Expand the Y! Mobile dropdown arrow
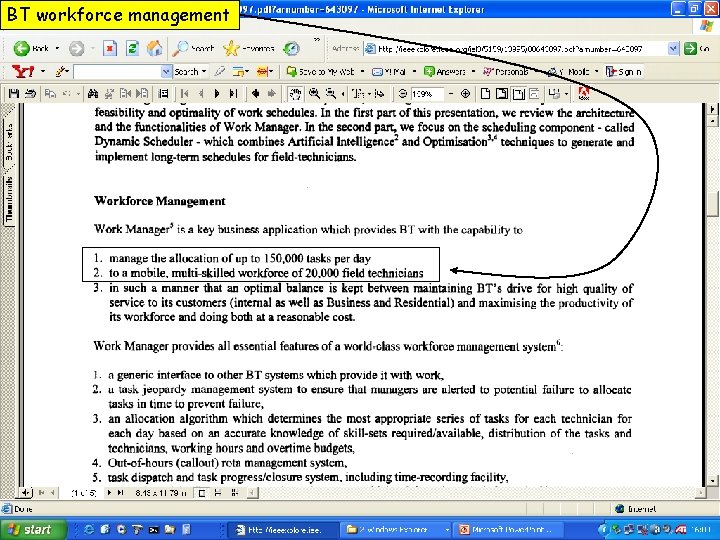Image resolution: width=720 pixels, height=540 pixels. [596, 72]
